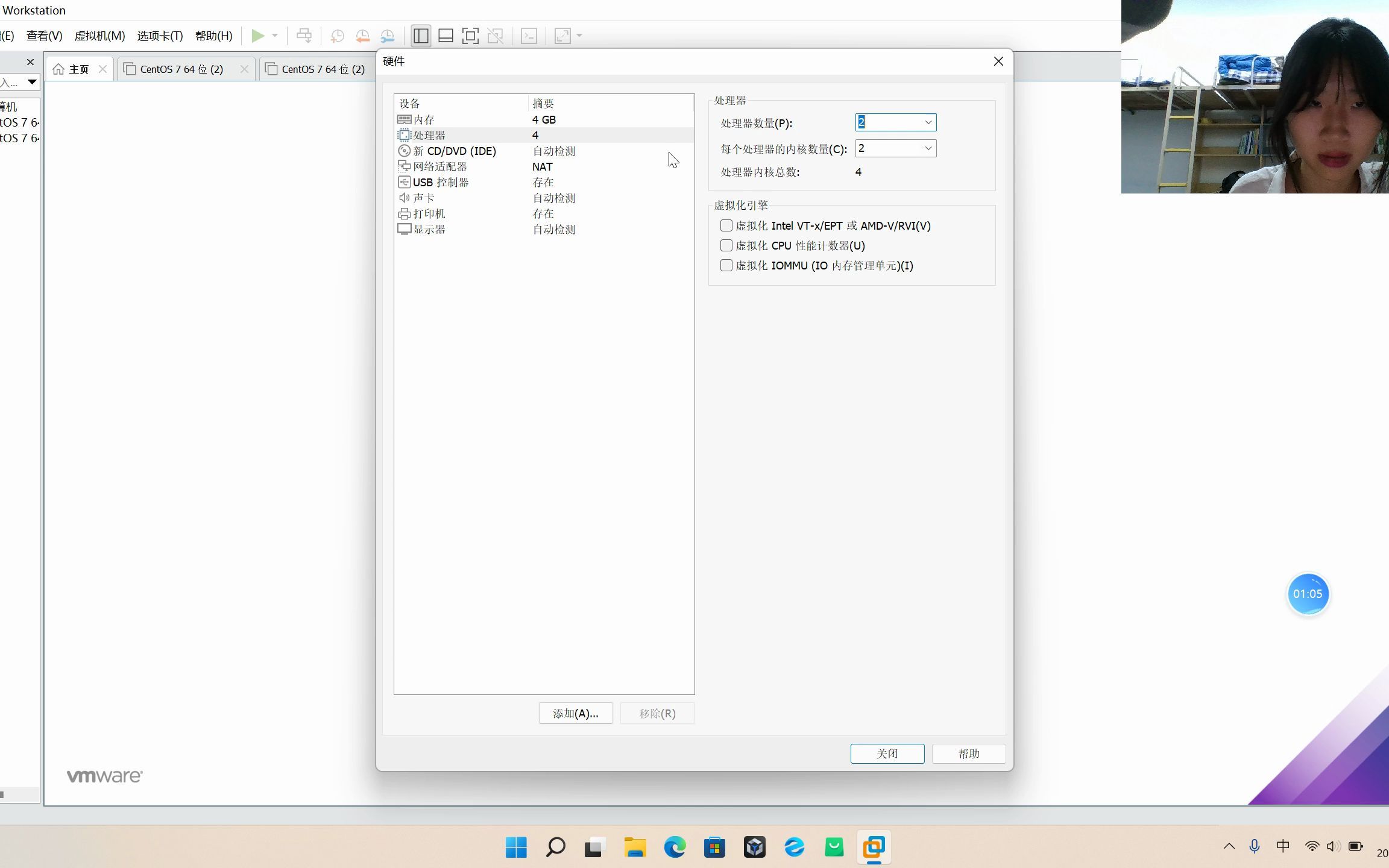Open the 选项卡(T) menu

(x=160, y=36)
